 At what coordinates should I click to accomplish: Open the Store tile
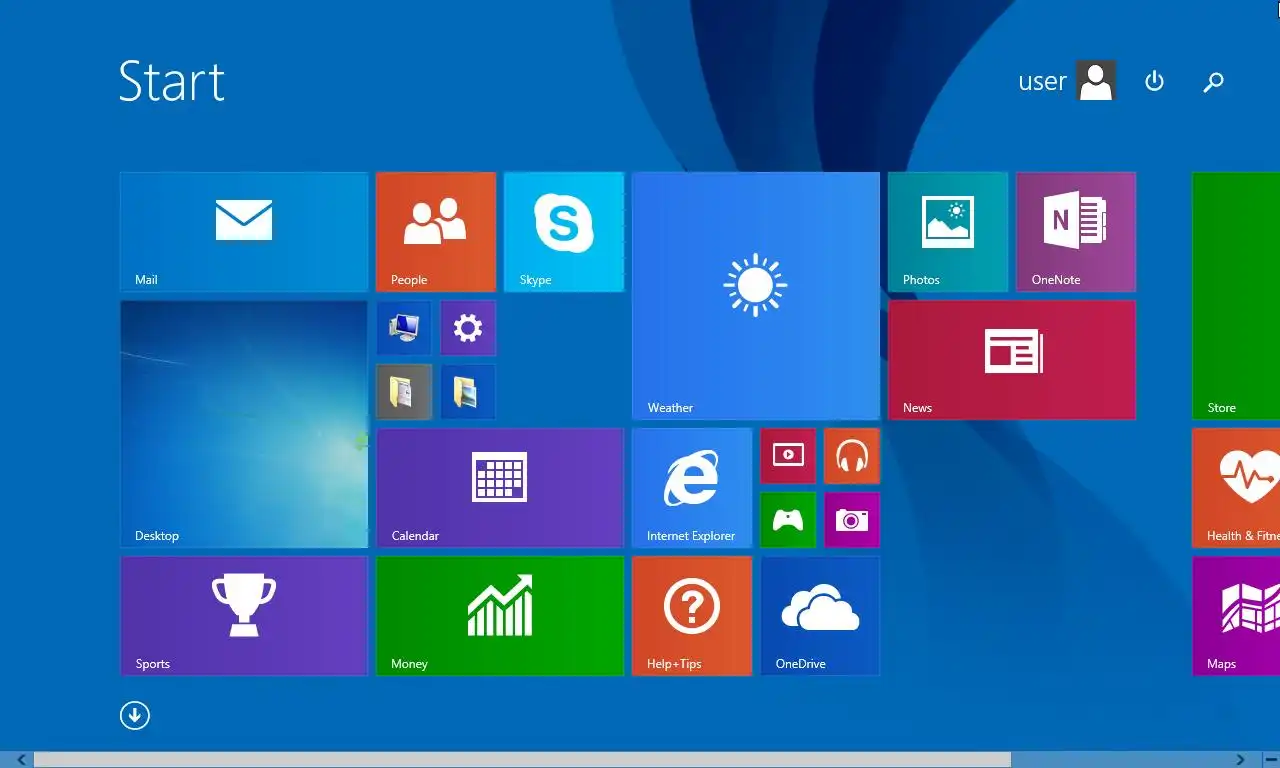[1236, 296]
